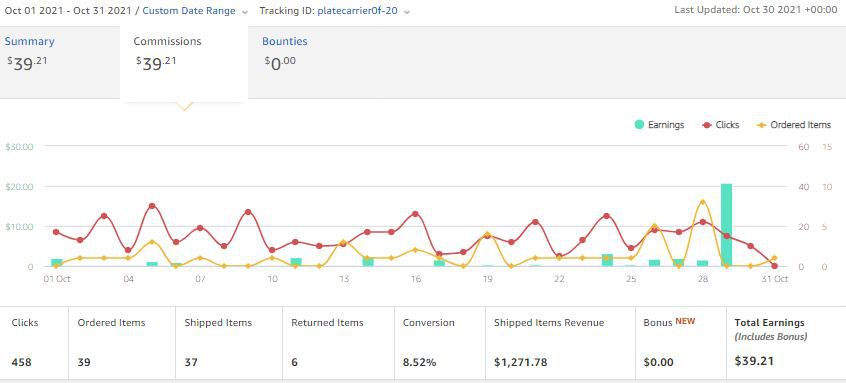Click the Clicks data point on Oct 31
This screenshot has height=383, width=846.
point(775,266)
